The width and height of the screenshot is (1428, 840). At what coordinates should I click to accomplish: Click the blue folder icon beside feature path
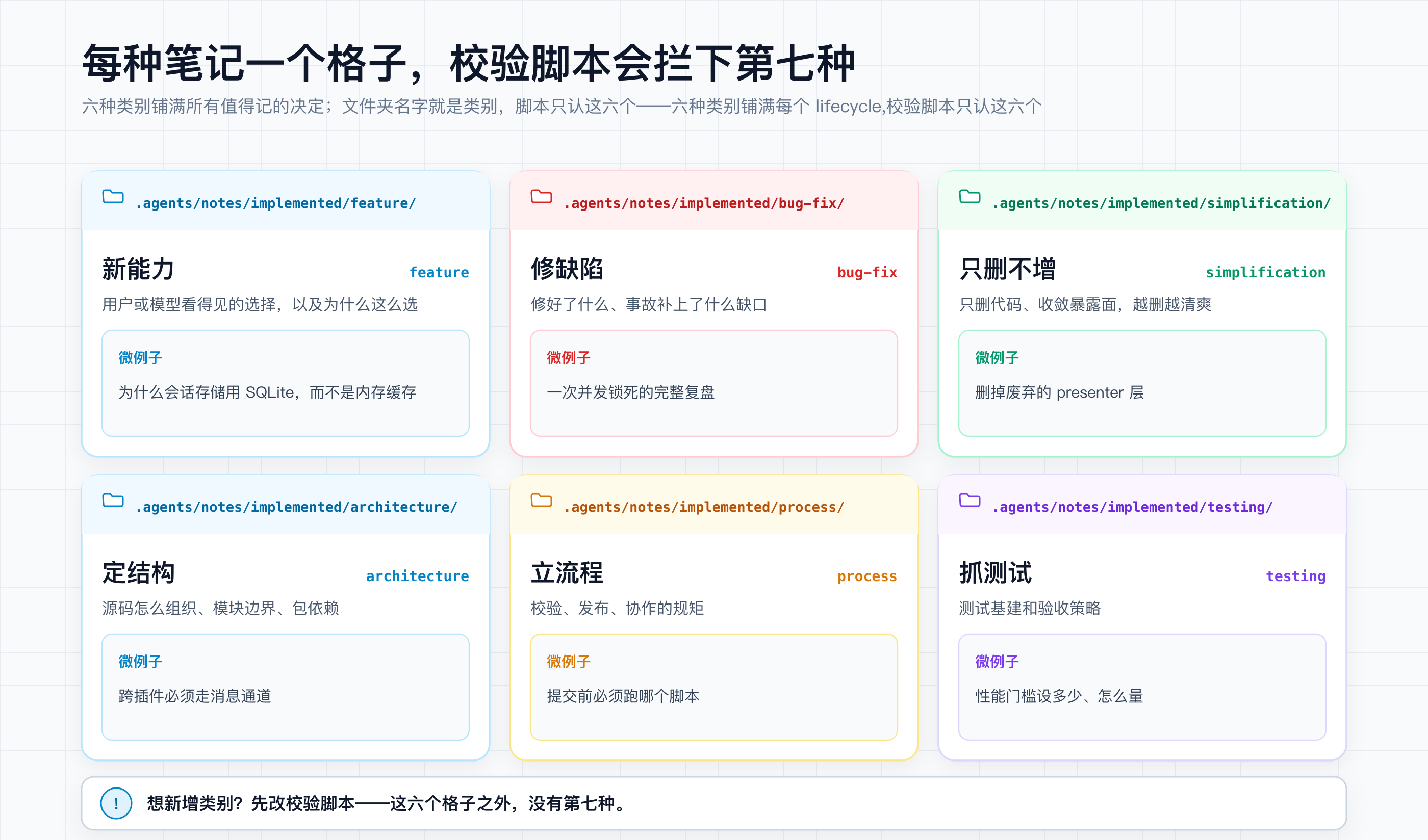(x=113, y=197)
